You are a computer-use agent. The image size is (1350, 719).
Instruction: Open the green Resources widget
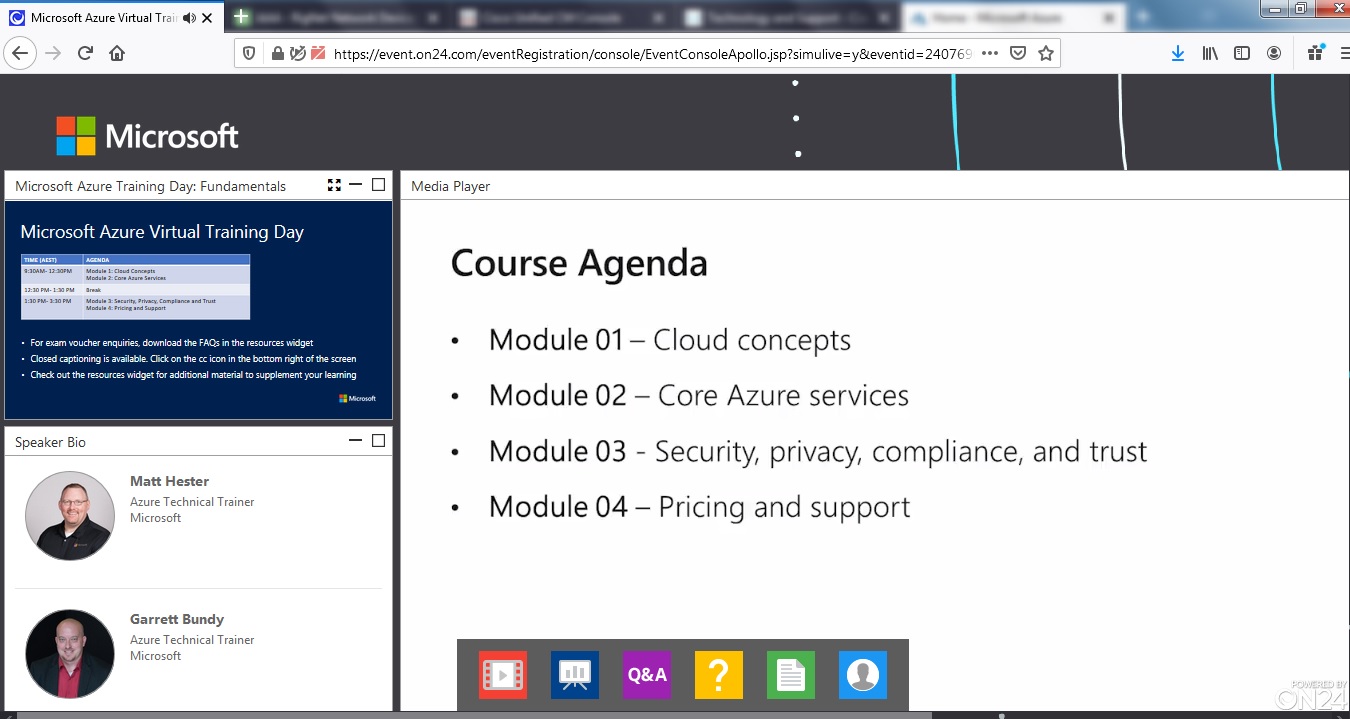pos(790,675)
